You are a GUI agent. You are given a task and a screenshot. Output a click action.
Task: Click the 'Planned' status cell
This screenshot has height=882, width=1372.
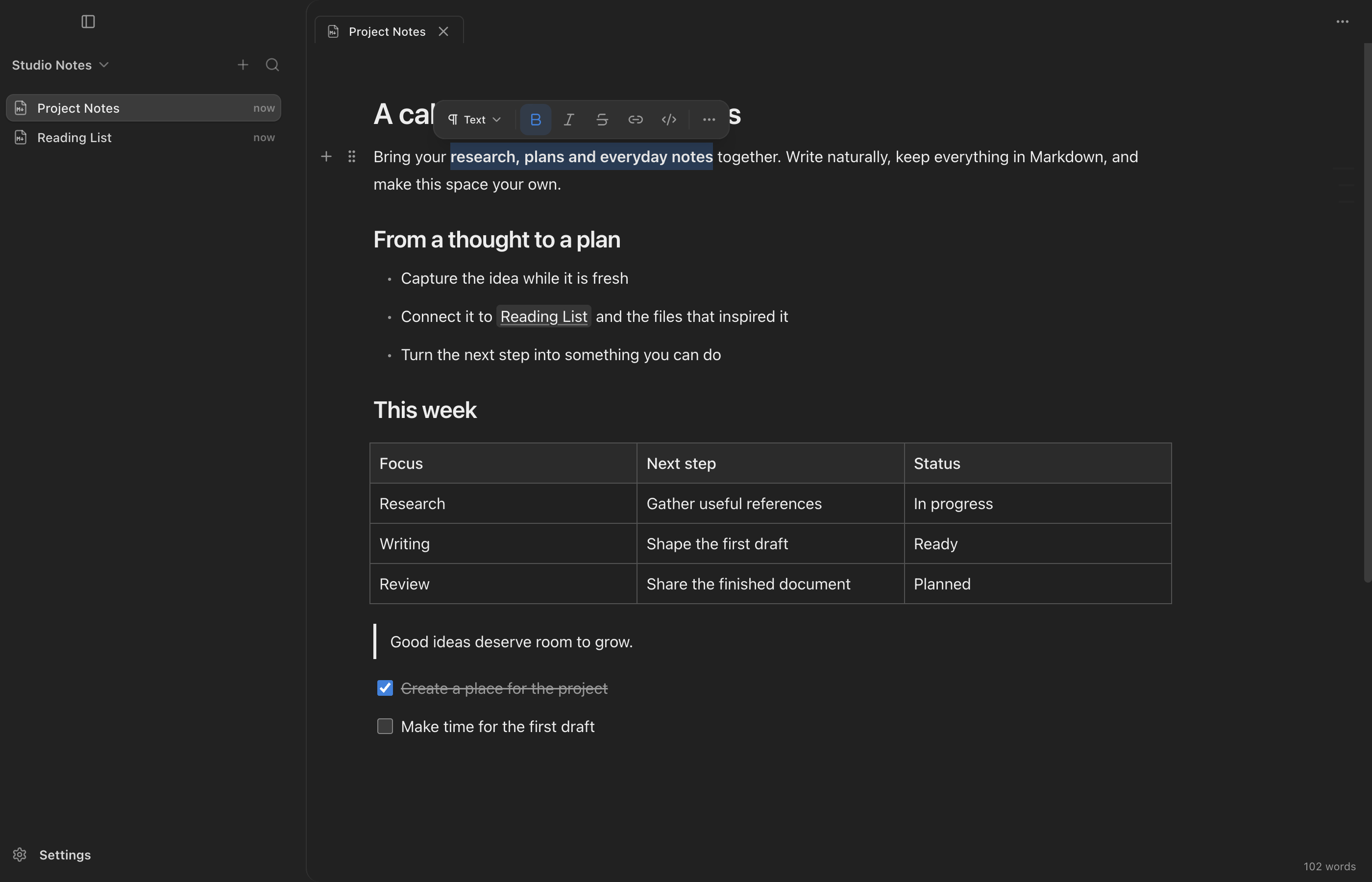1038,584
